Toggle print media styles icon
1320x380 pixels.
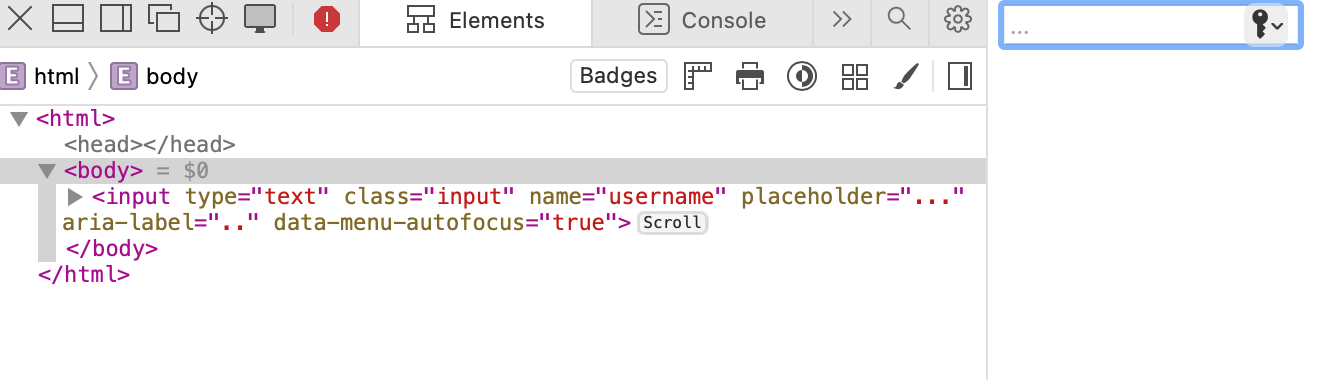pyautogui.click(x=750, y=76)
